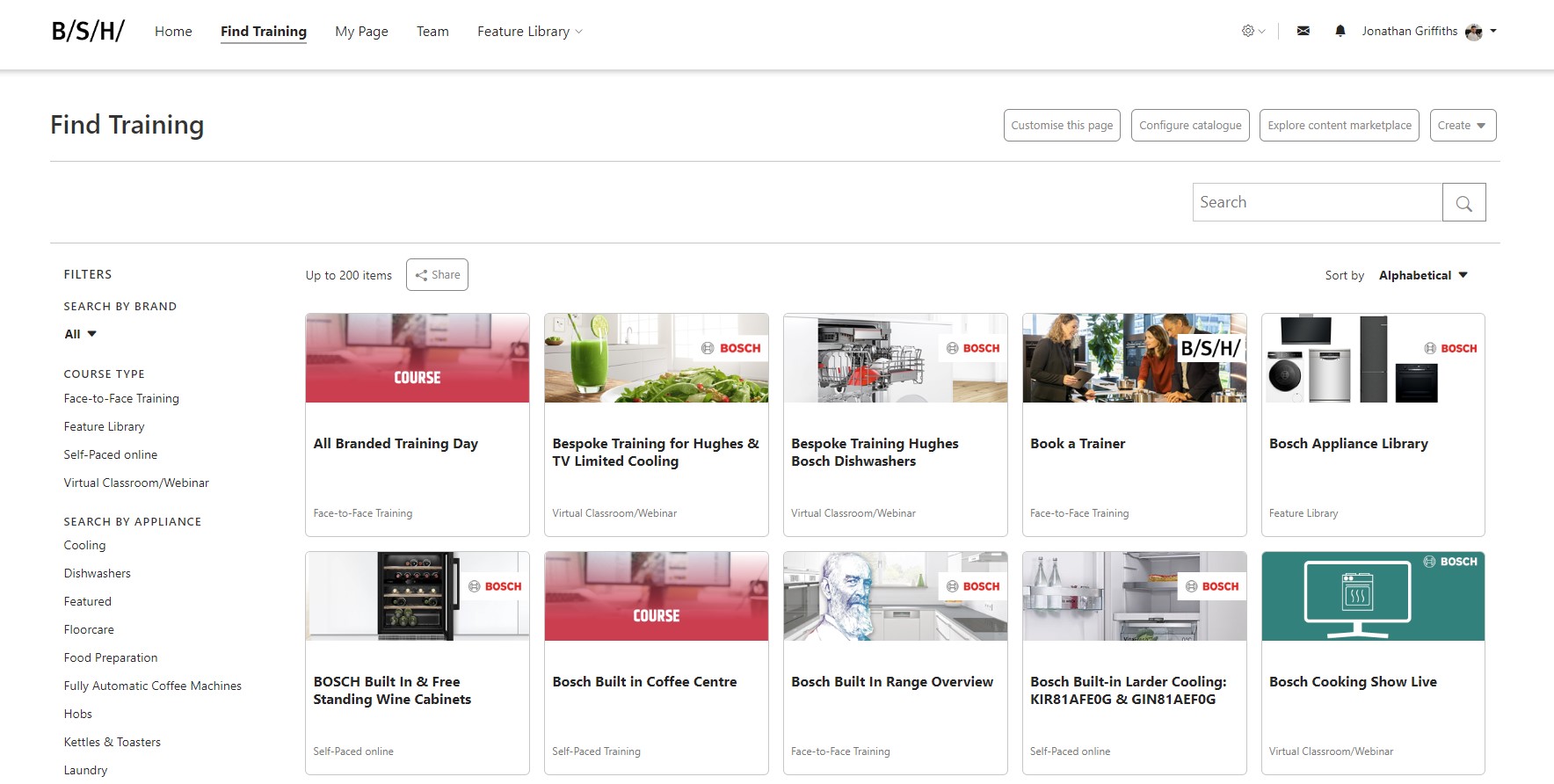1554x784 pixels.
Task: Click Bespoke Training Hughes Bosch Dishwashers title
Action: (x=875, y=452)
